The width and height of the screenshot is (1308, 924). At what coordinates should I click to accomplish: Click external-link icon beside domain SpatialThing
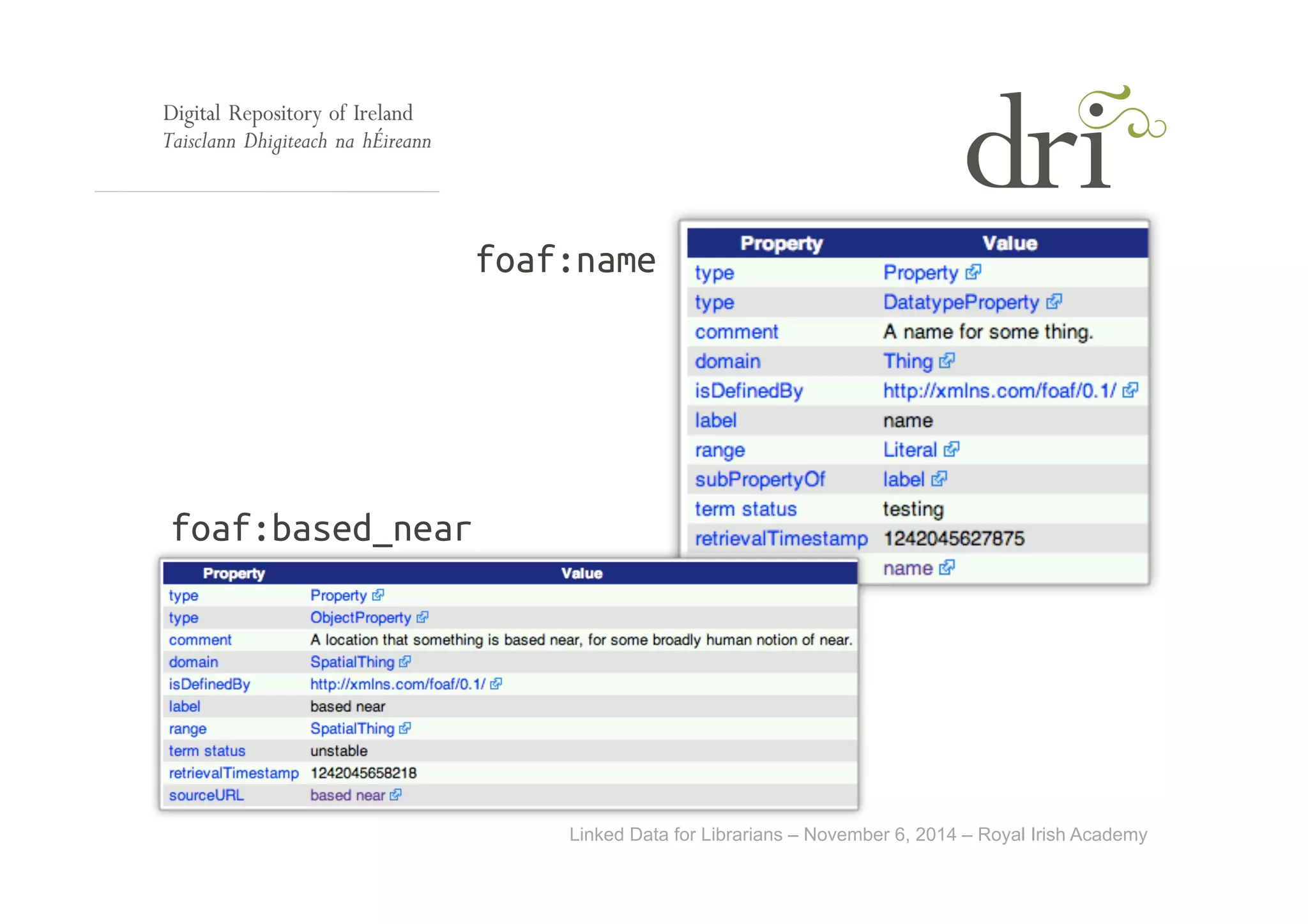pyautogui.click(x=405, y=662)
